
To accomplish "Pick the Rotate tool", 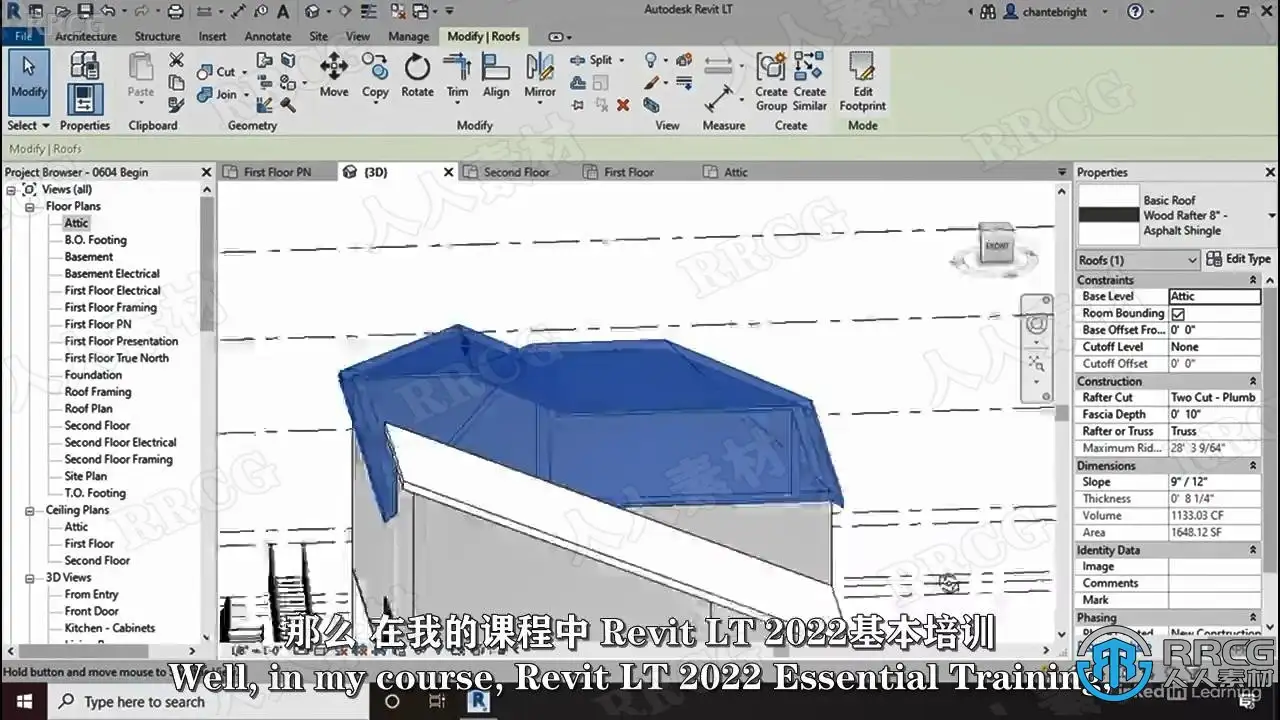I will (417, 76).
